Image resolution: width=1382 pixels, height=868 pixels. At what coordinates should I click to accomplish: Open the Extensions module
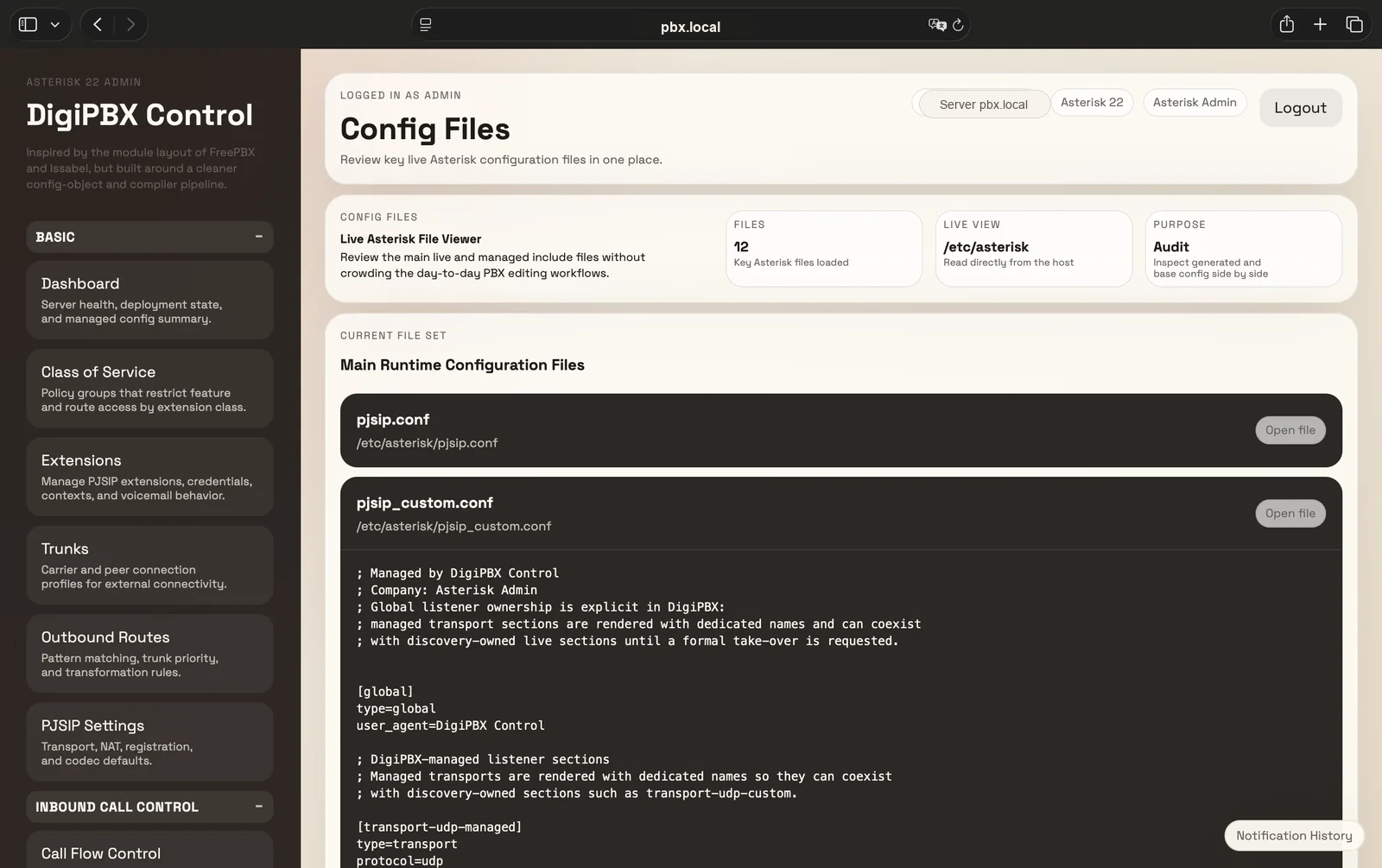click(x=149, y=477)
